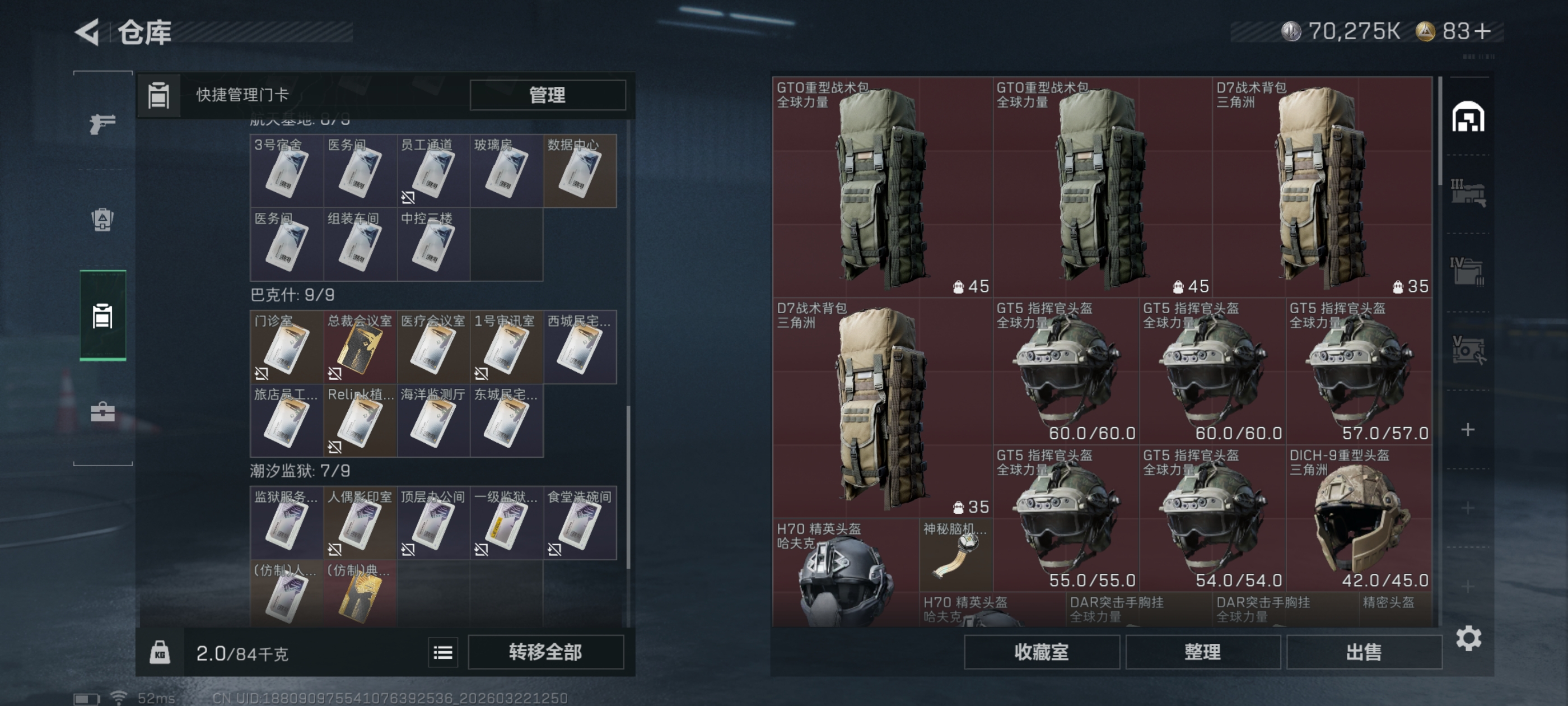This screenshot has width=1568, height=706.
Task: Open storage box IV icon
Action: [x=1468, y=272]
